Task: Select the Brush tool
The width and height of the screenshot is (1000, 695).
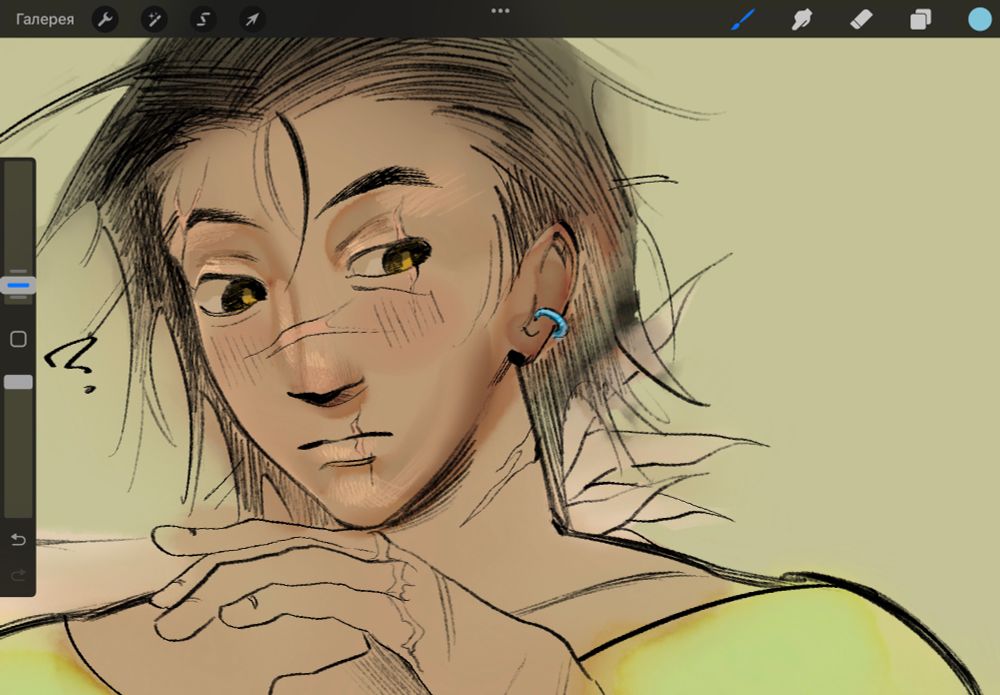Action: (743, 19)
